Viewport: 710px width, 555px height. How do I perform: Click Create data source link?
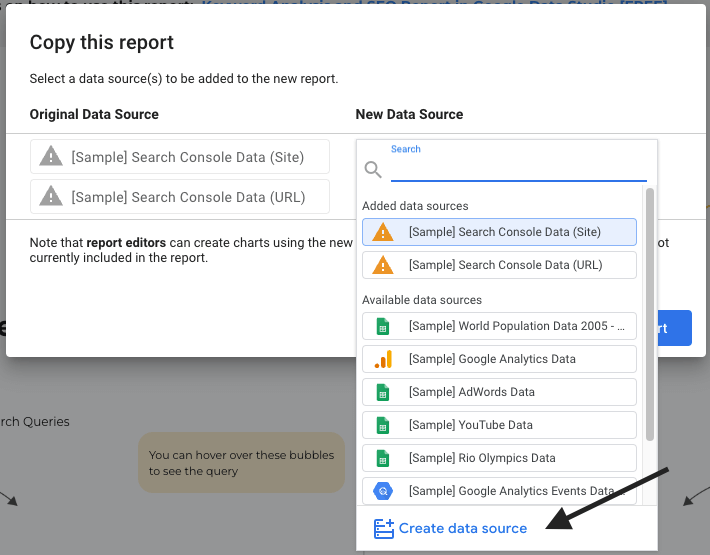[463, 528]
